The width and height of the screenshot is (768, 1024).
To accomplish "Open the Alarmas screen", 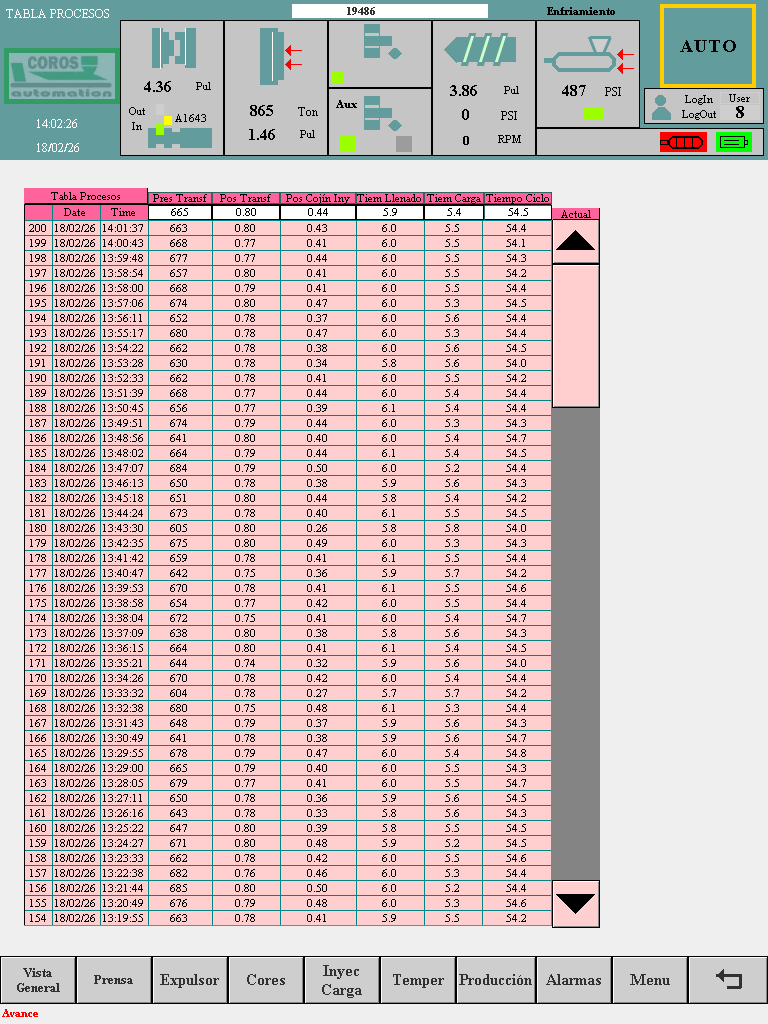I will coord(573,980).
